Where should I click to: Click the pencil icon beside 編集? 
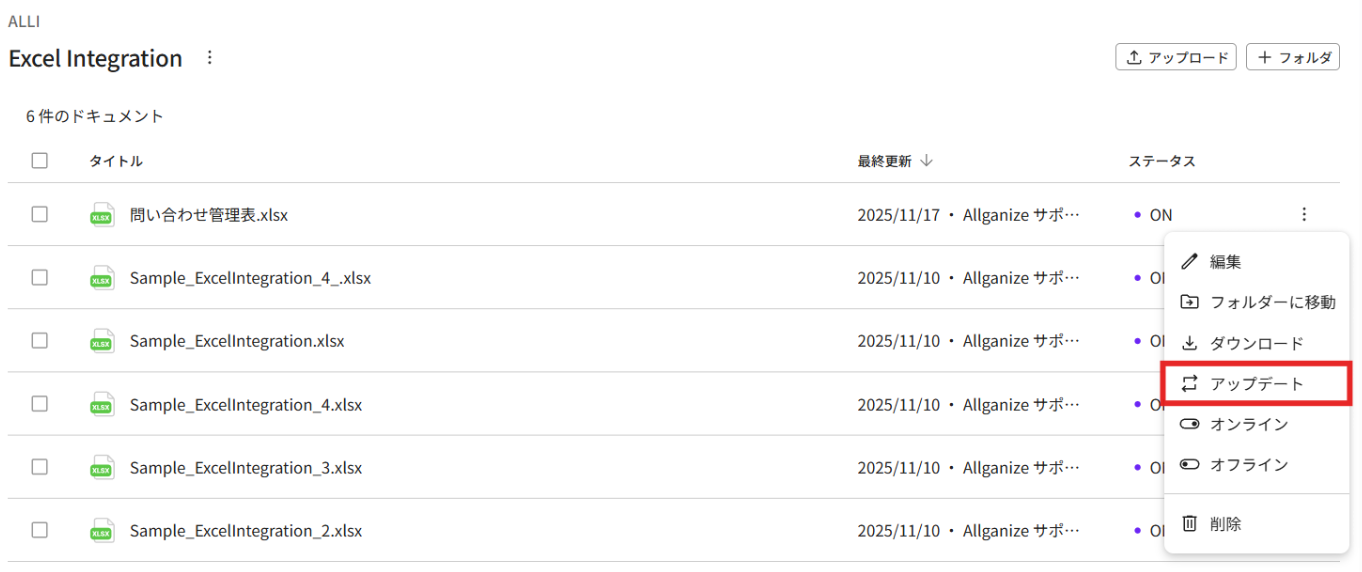click(1189, 262)
